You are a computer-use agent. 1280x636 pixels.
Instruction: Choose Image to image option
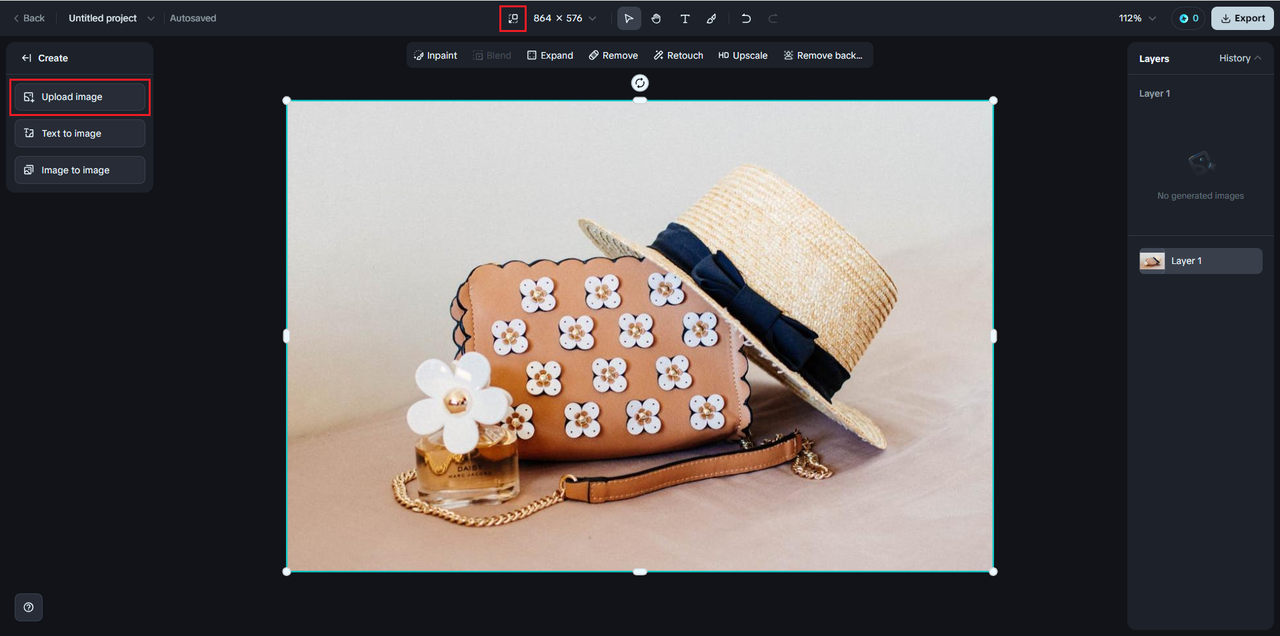pyautogui.click(x=80, y=170)
